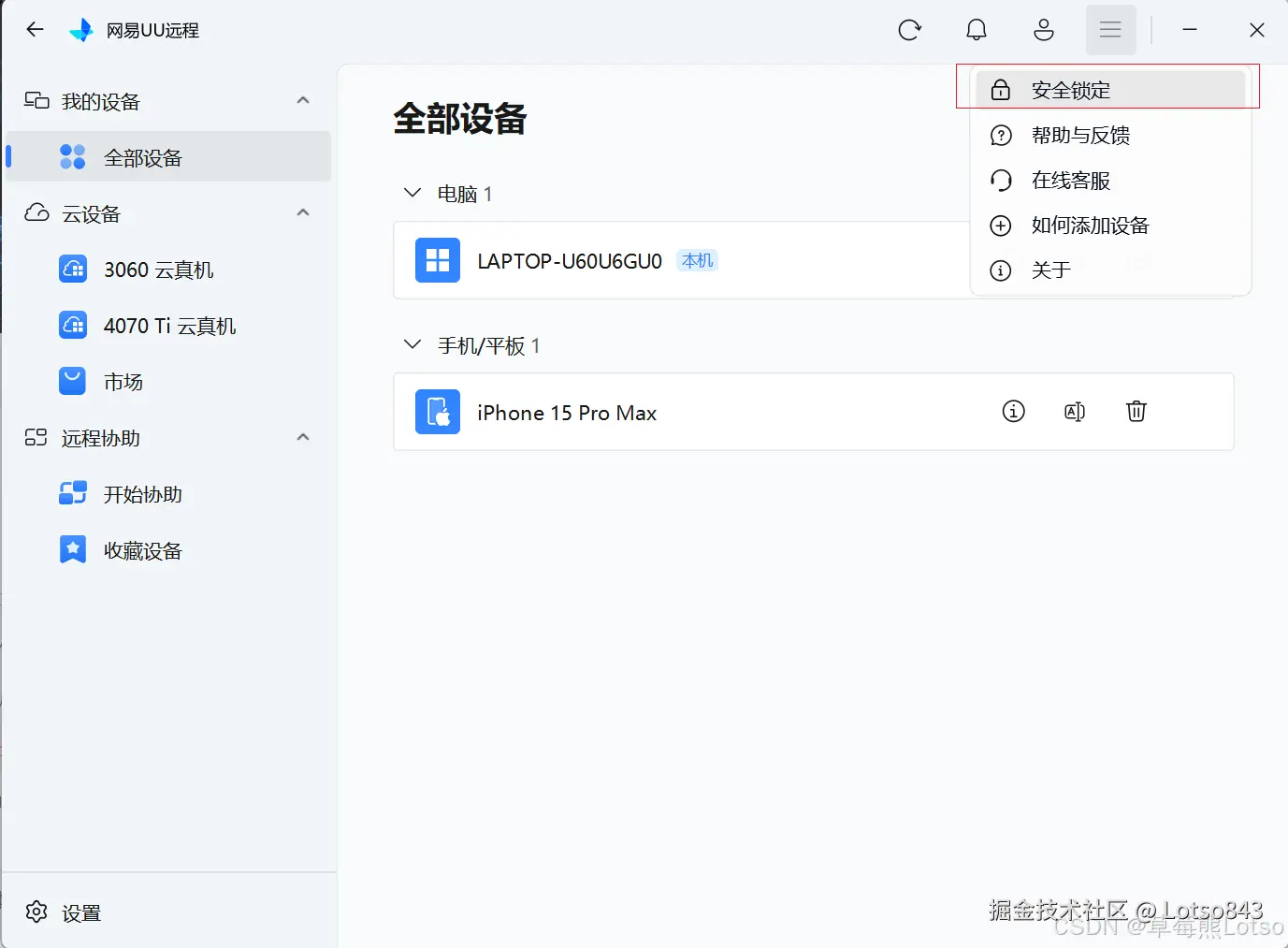The image size is (1288, 948).
Task: Collapse the 云设备 section in the sidebar
Action: pyautogui.click(x=302, y=212)
